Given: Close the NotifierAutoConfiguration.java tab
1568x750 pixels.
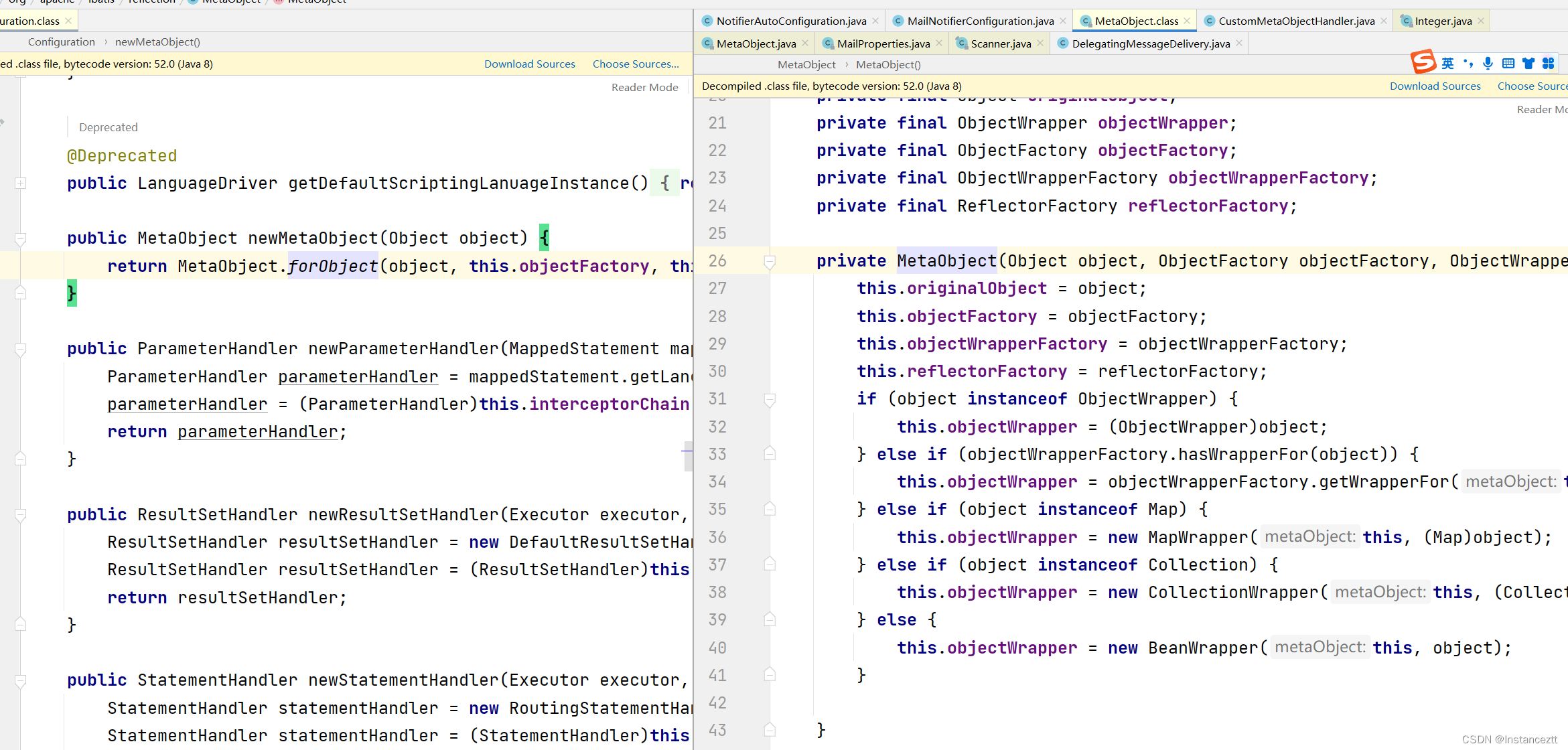Looking at the screenshot, I should [875, 21].
